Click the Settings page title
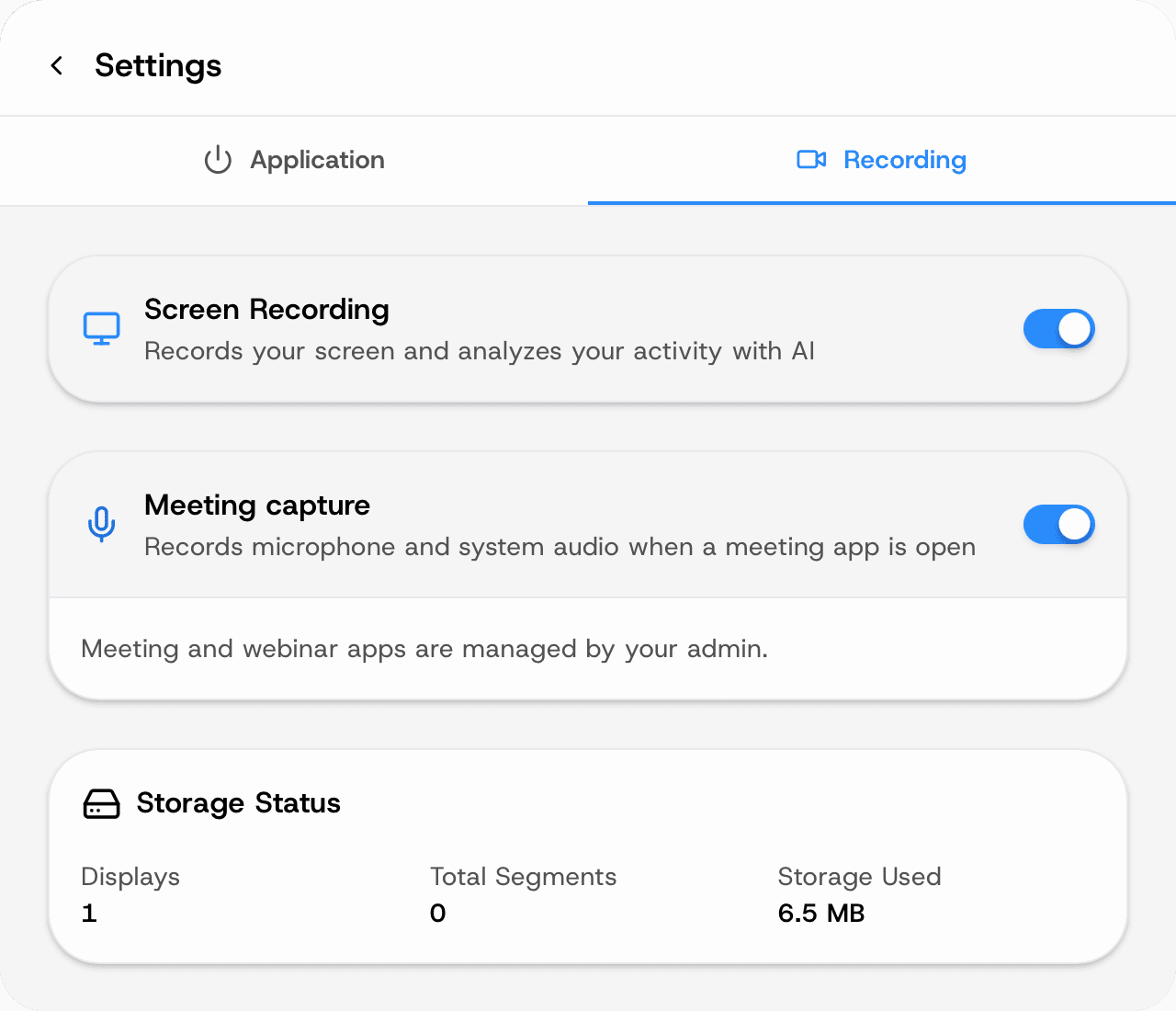Image resolution: width=1176 pixels, height=1011 pixels. [158, 65]
